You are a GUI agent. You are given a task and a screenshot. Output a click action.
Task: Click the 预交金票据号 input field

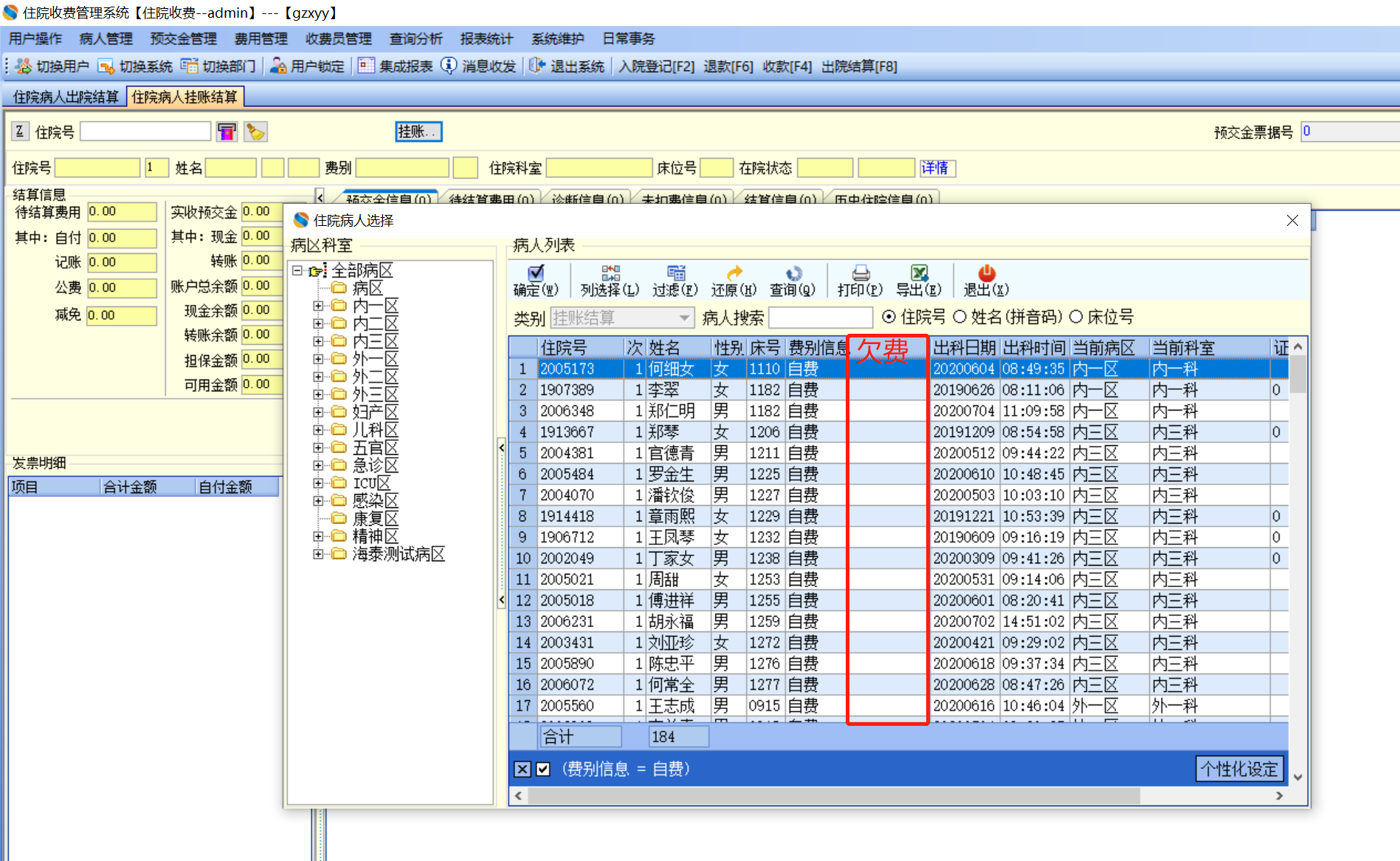pos(1350,131)
